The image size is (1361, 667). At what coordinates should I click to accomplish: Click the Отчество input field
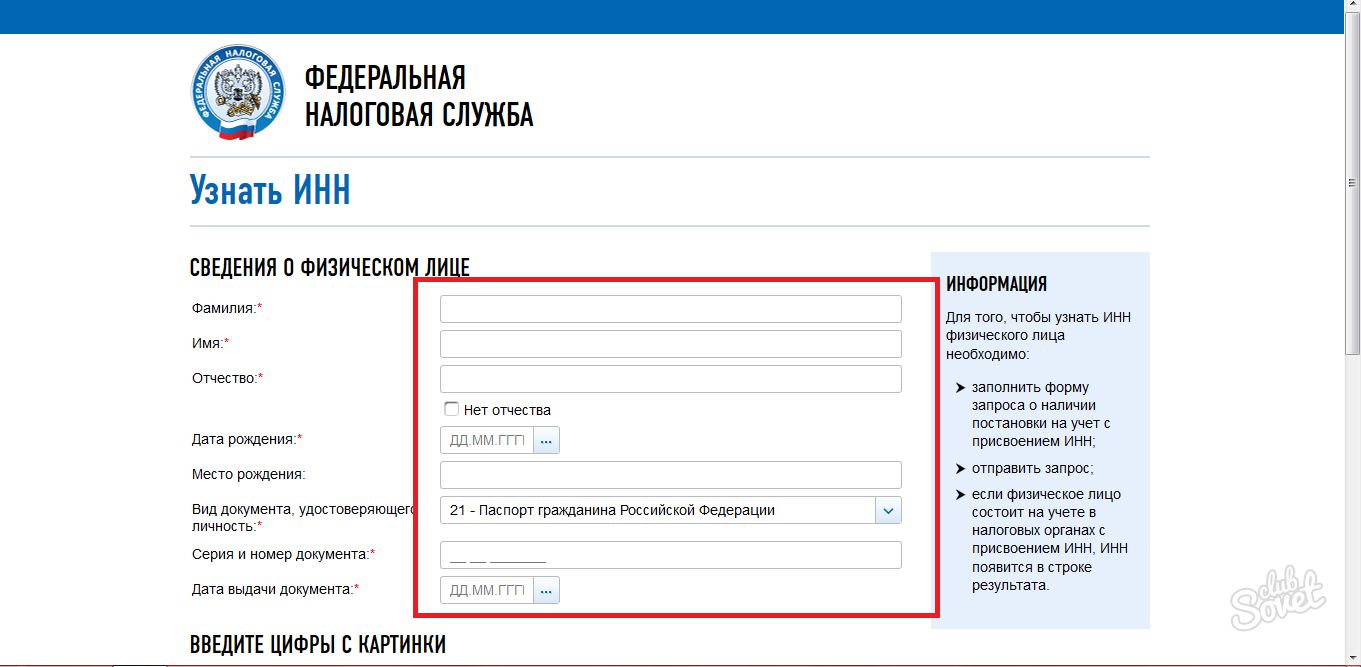(671, 379)
